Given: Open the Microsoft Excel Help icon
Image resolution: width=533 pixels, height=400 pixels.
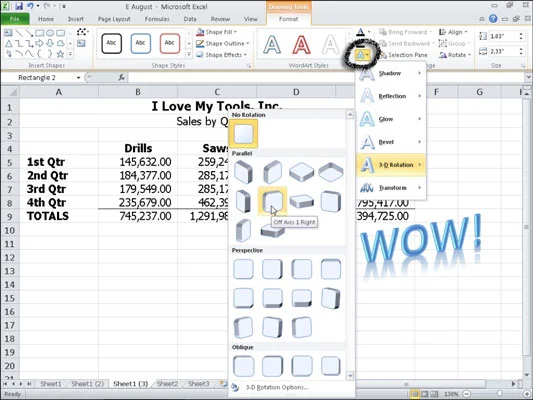Looking at the screenshot, I should pyautogui.click(x=493, y=19).
